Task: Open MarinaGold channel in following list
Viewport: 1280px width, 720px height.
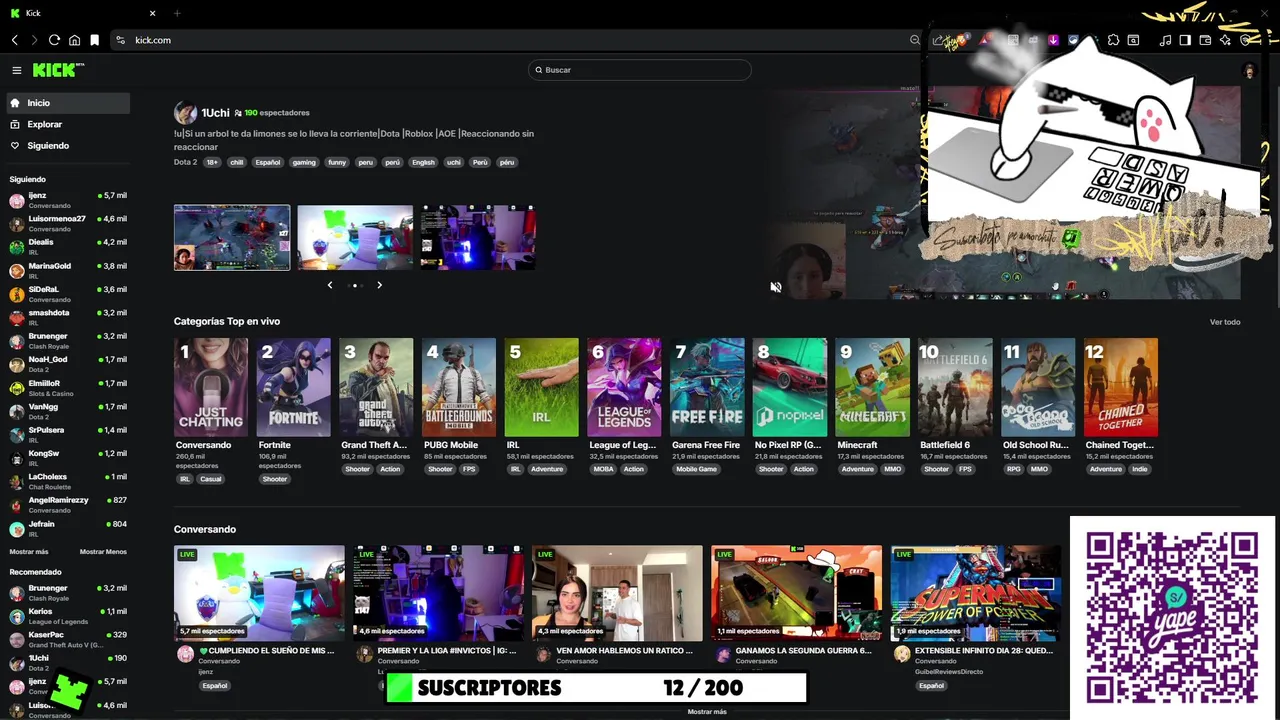Action: coord(67,271)
